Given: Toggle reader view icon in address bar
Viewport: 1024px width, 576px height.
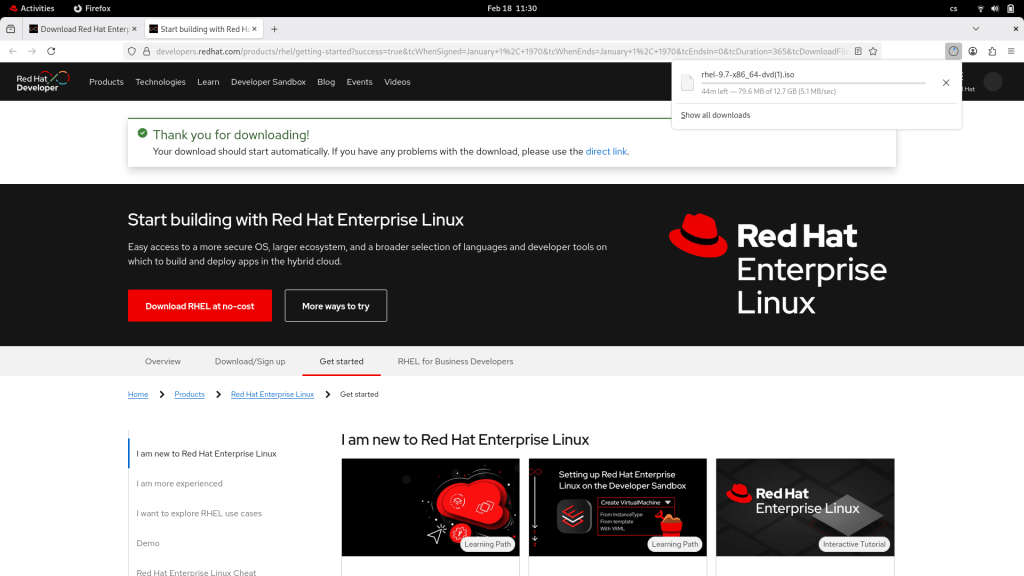Looking at the screenshot, I should pyautogui.click(x=858, y=51).
